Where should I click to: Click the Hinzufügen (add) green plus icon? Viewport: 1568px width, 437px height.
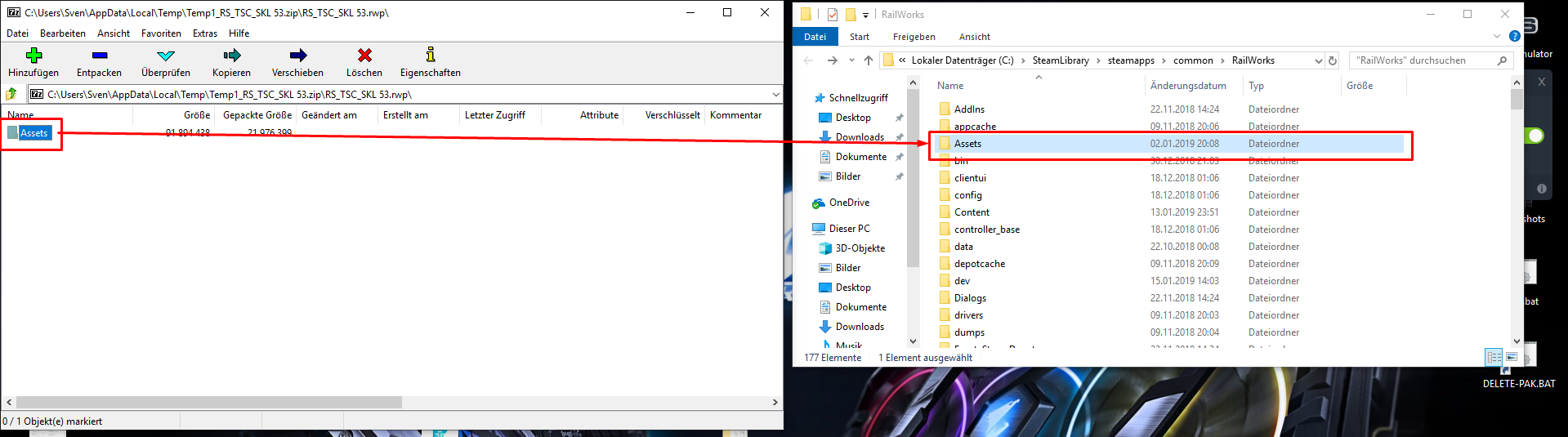34,55
